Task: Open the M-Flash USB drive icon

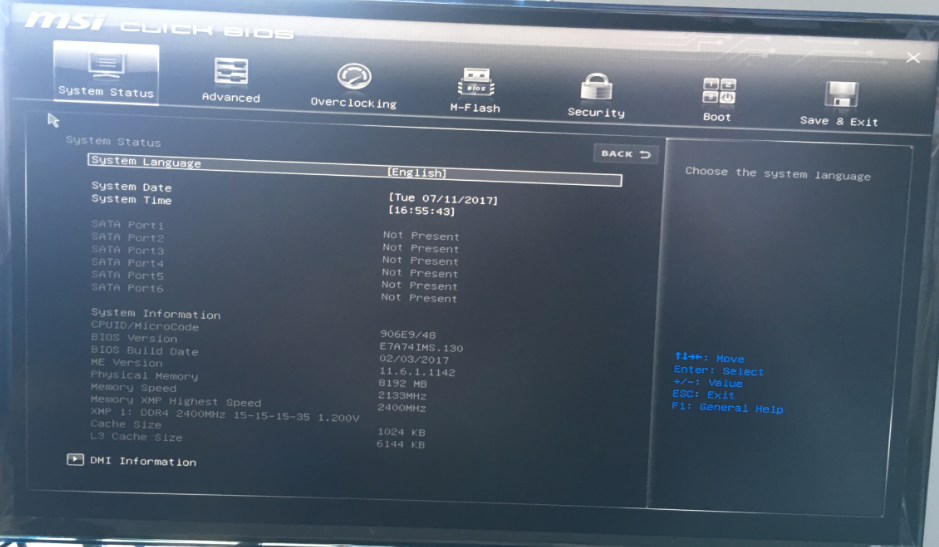Action: point(476,82)
